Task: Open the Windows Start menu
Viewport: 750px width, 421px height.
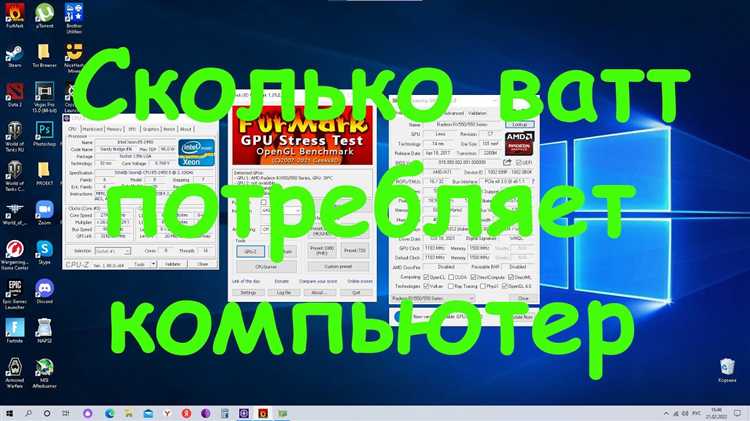Action: tap(10, 413)
